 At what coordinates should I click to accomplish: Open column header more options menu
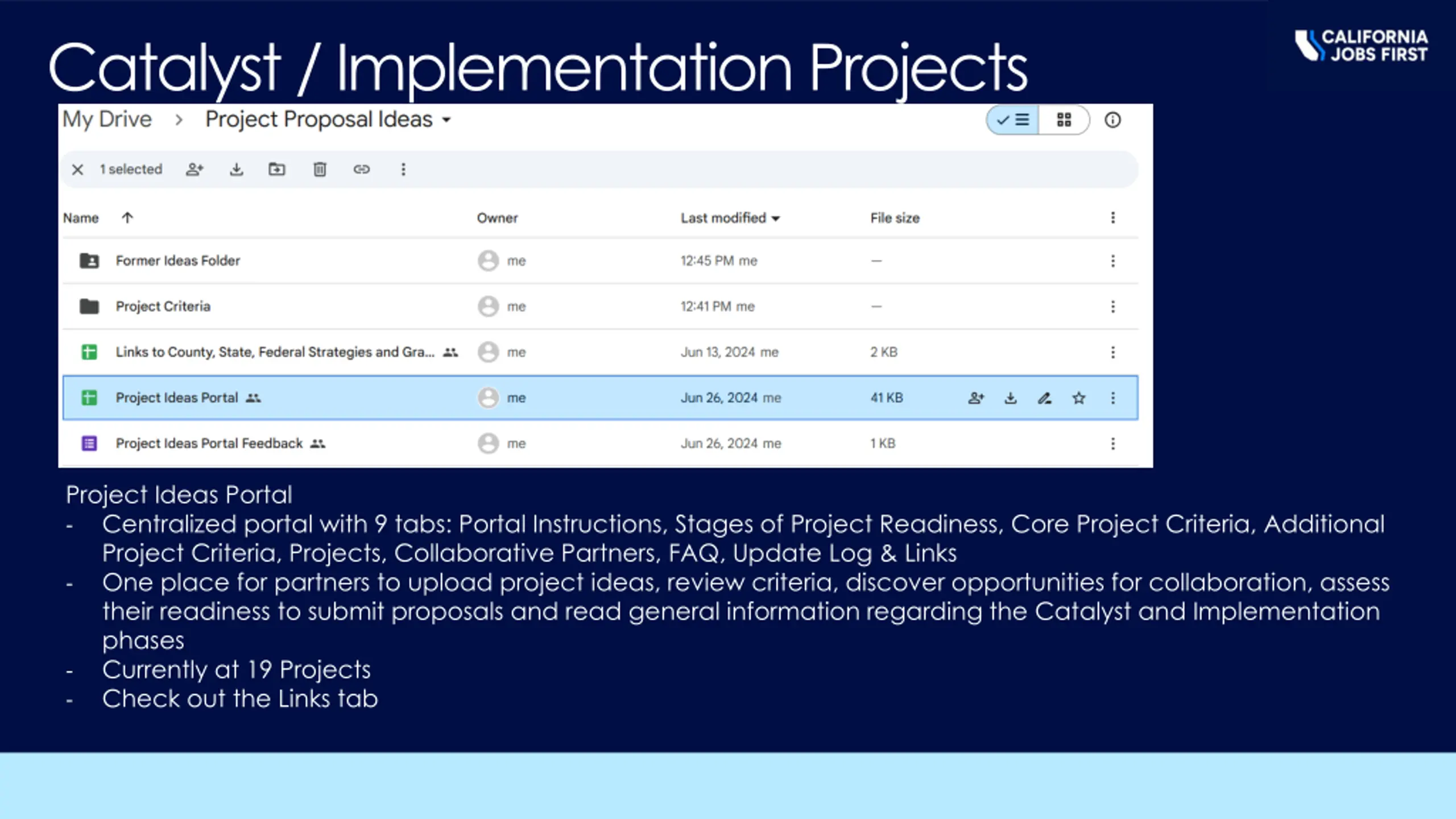(x=1112, y=218)
